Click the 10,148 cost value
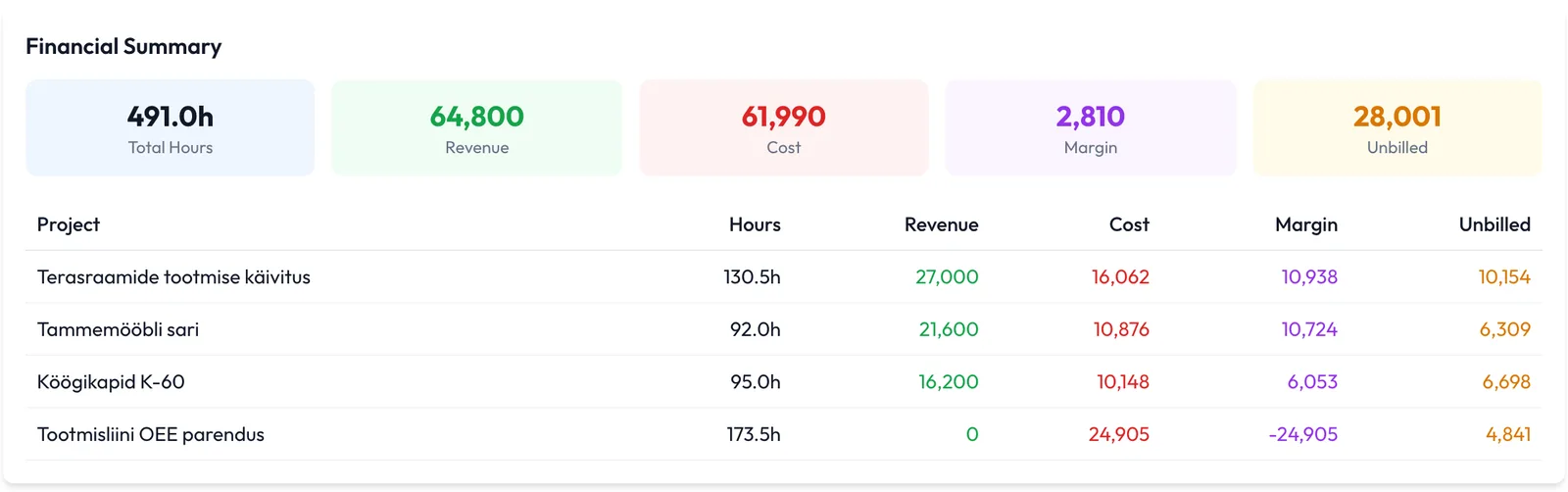Viewport: 1568px width, 492px height. click(x=1123, y=382)
